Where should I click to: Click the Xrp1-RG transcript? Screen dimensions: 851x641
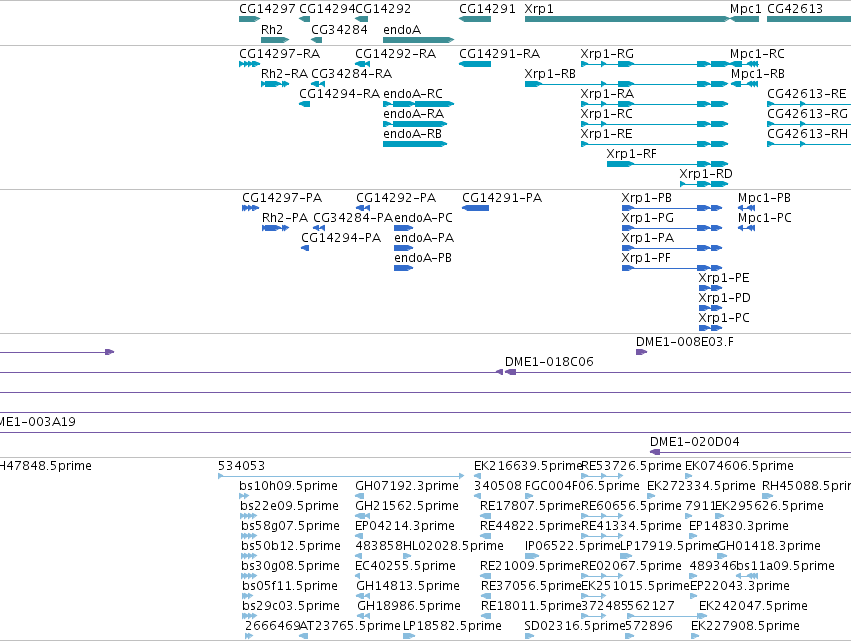655,64
